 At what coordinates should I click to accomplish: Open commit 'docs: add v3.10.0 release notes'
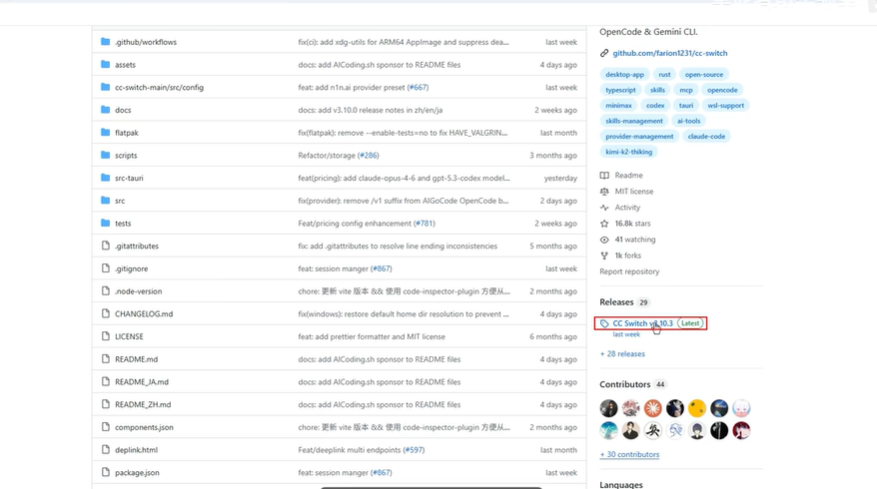tap(370, 110)
